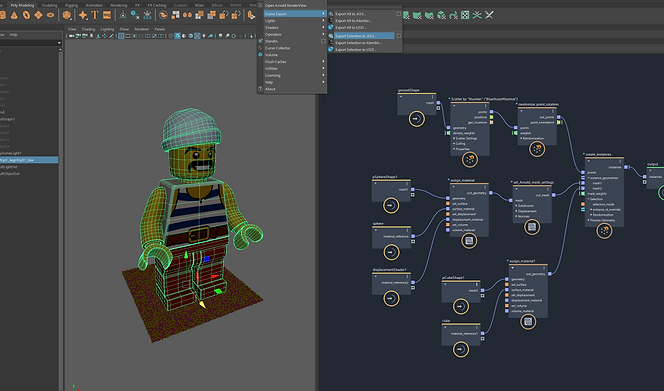Expand the Properties group in Scatter node
The height and width of the screenshot is (391, 664).
[454, 149]
